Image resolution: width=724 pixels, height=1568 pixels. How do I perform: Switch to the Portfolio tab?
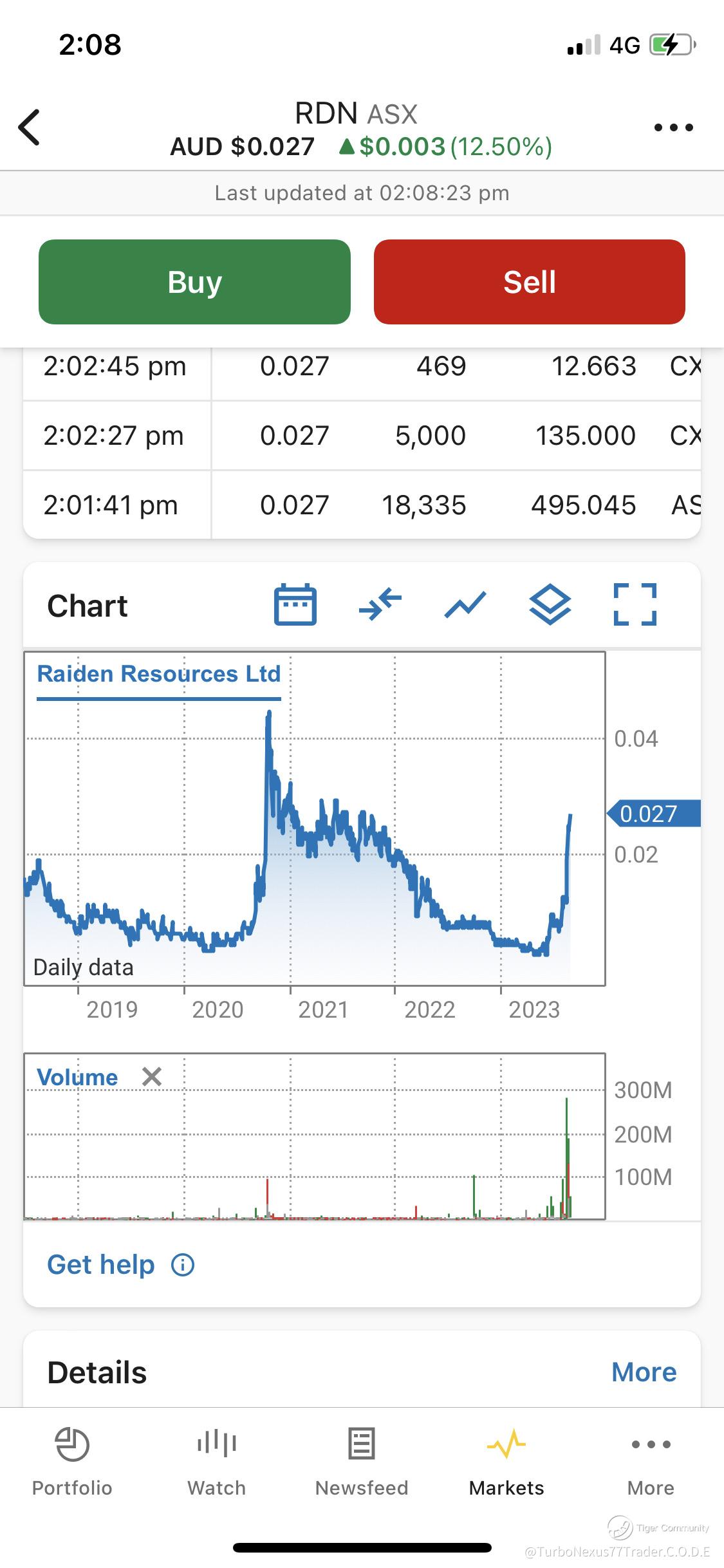pos(72,1462)
